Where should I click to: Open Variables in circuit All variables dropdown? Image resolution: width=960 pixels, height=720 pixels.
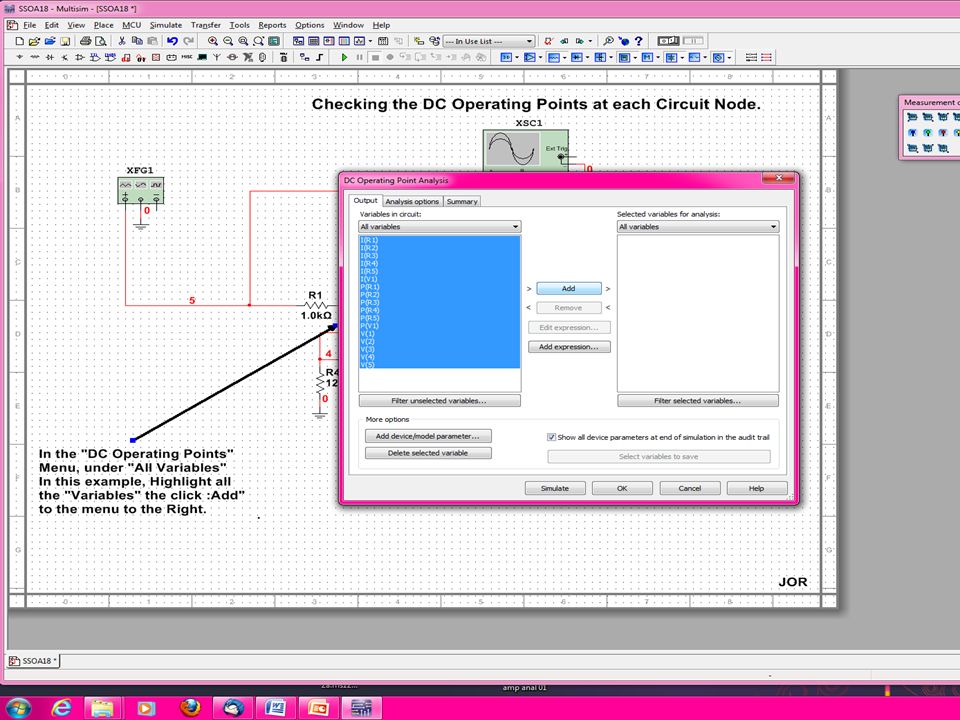(x=440, y=227)
